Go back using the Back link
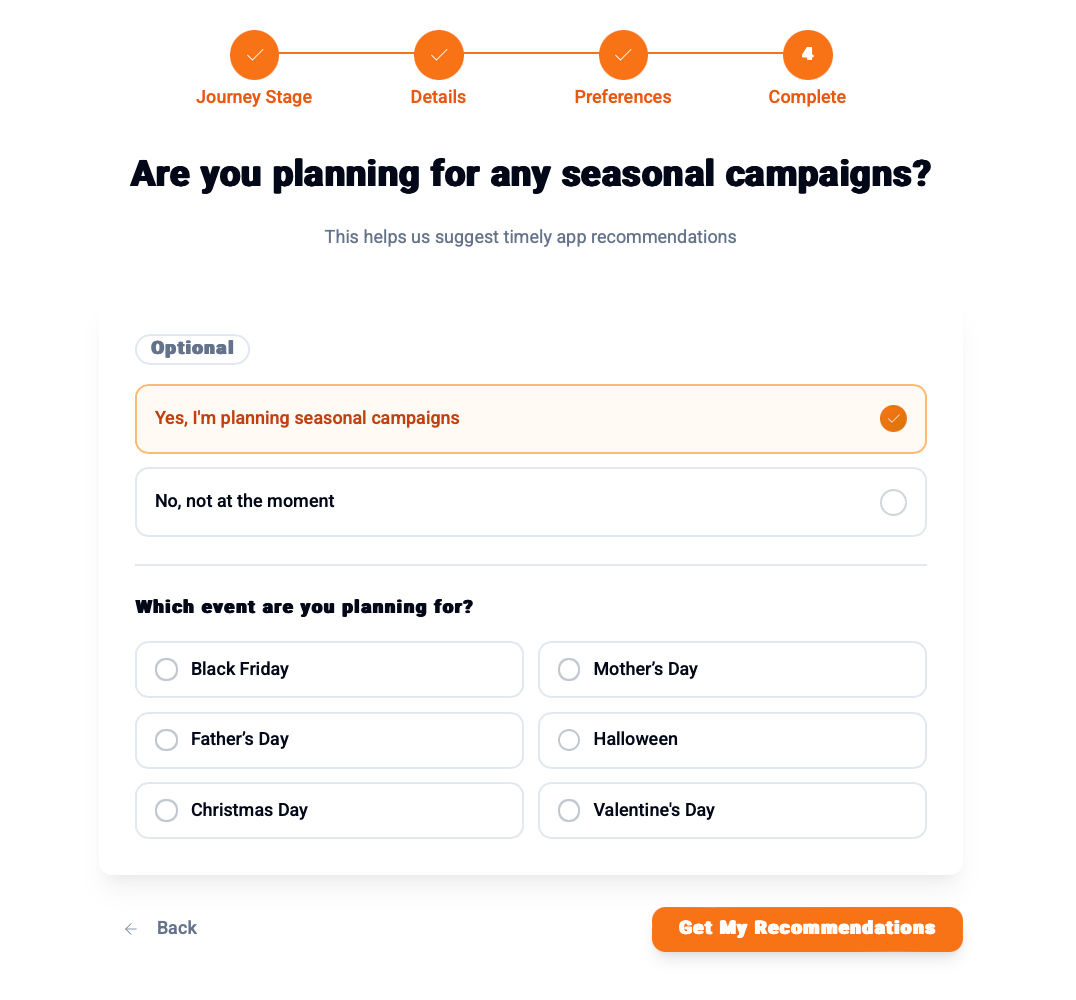The image size is (1076, 1000). point(176,928)
